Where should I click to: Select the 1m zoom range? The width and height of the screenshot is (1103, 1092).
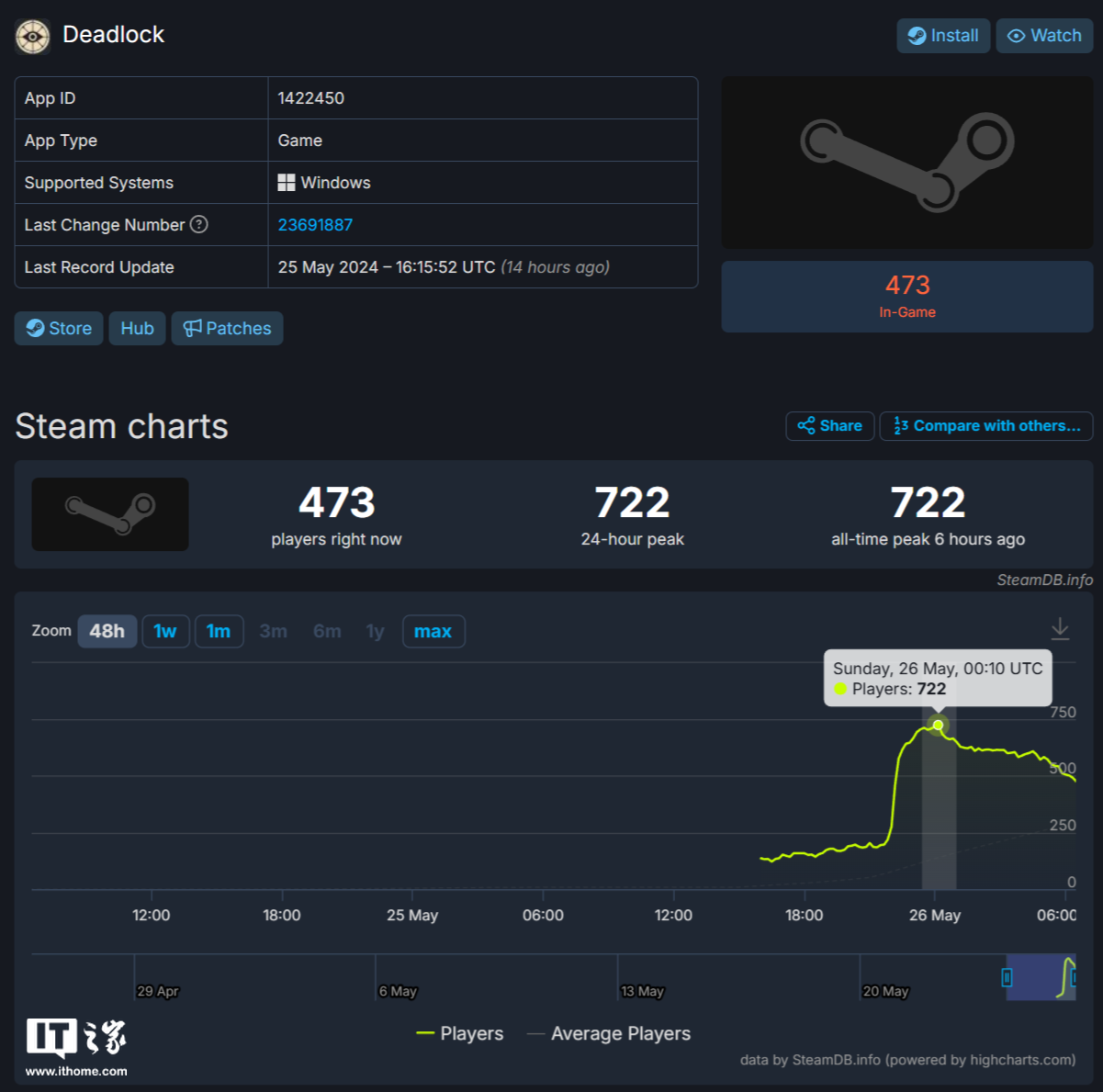[x=219, y=631]
